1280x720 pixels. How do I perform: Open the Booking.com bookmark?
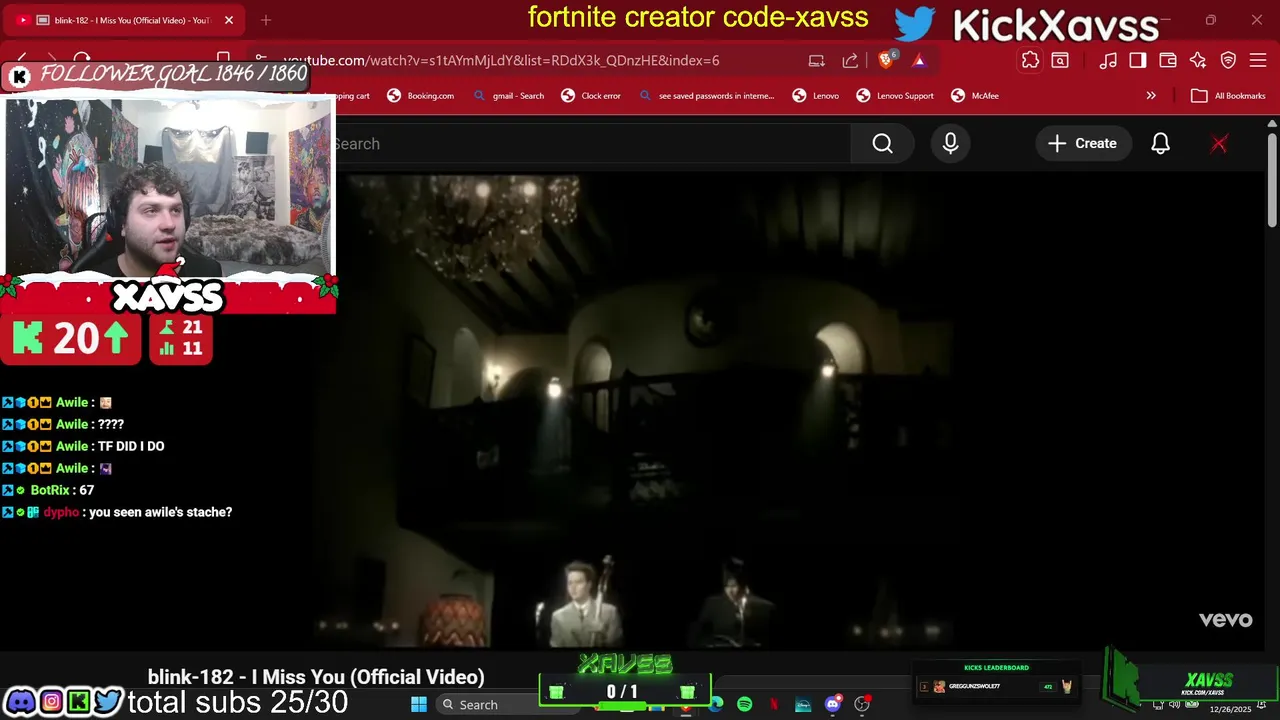pos(421,96)
